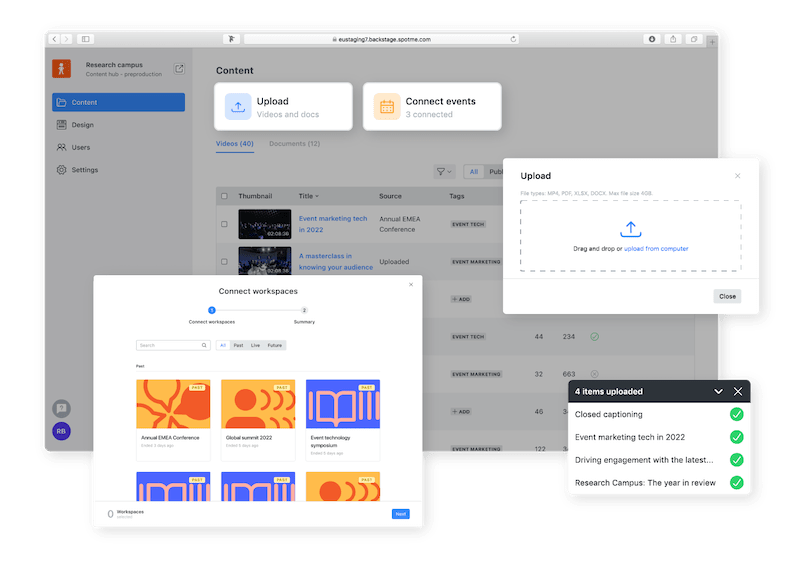Dismiss the 4 items uploaded panel
The image size is (800, 565).
[x=738, y=391]
